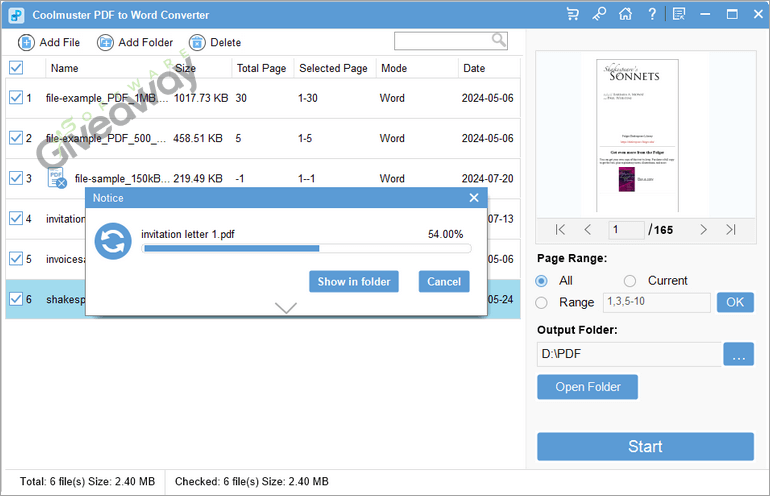Click the register key icon
The image size is (770, 496).
coord(599,14)
